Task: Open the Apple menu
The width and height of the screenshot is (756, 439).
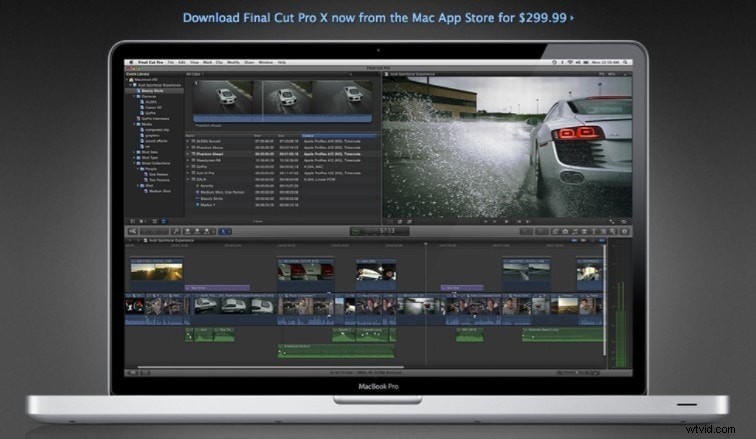Action: 131,63
